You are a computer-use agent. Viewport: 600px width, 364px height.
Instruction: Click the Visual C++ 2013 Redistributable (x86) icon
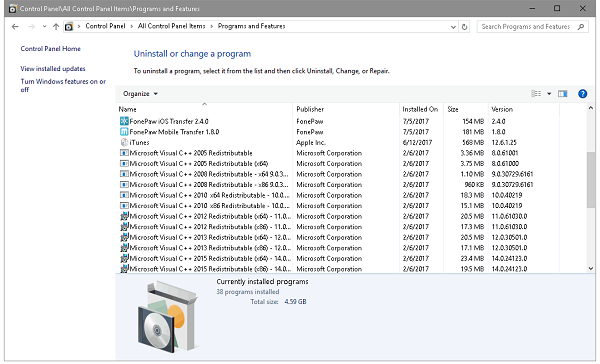[x=124, y=248]
